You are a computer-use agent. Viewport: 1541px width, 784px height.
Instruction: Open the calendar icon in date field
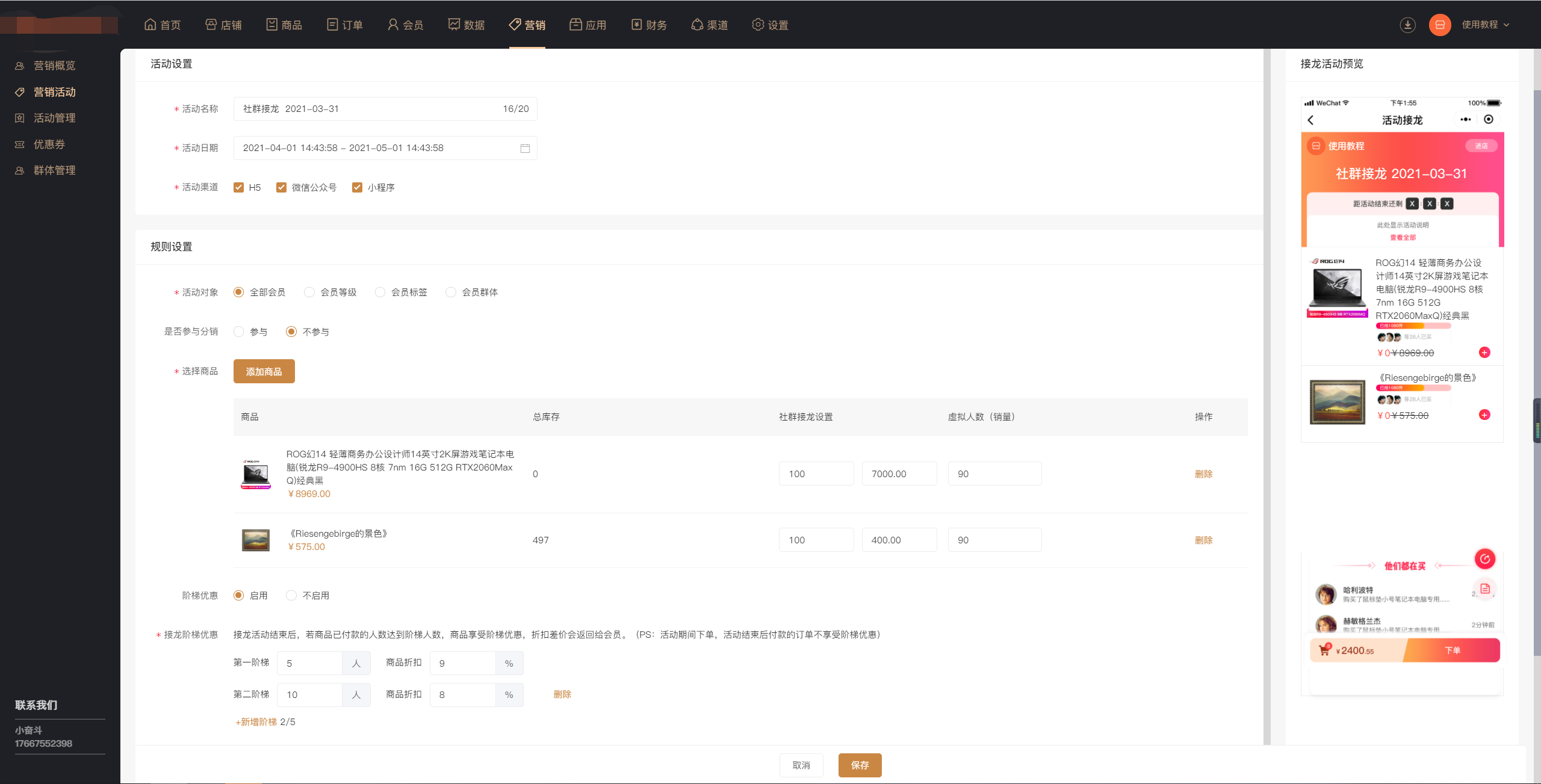coord(525,148)
